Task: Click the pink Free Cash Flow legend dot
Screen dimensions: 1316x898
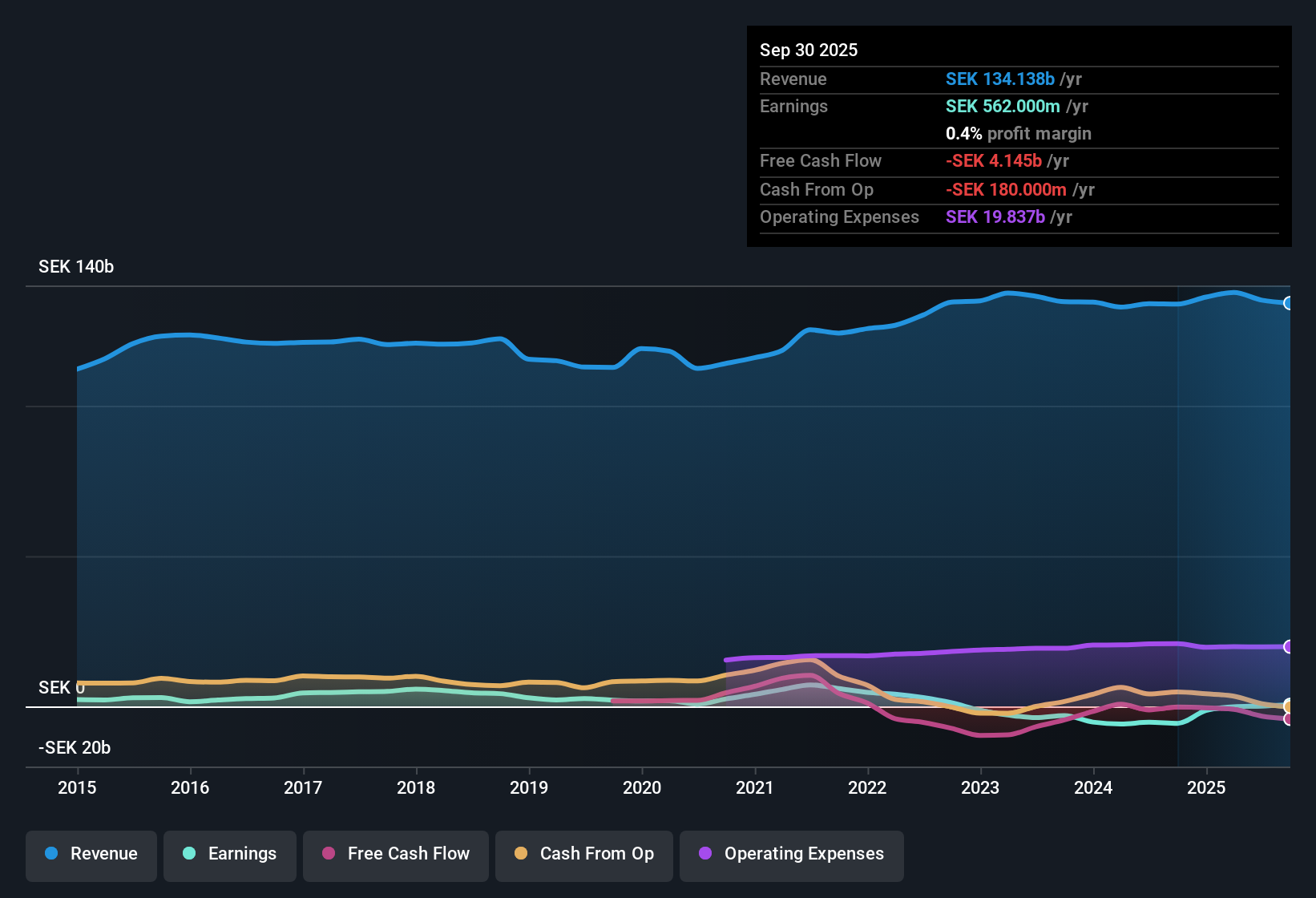Action: [329, 854]
